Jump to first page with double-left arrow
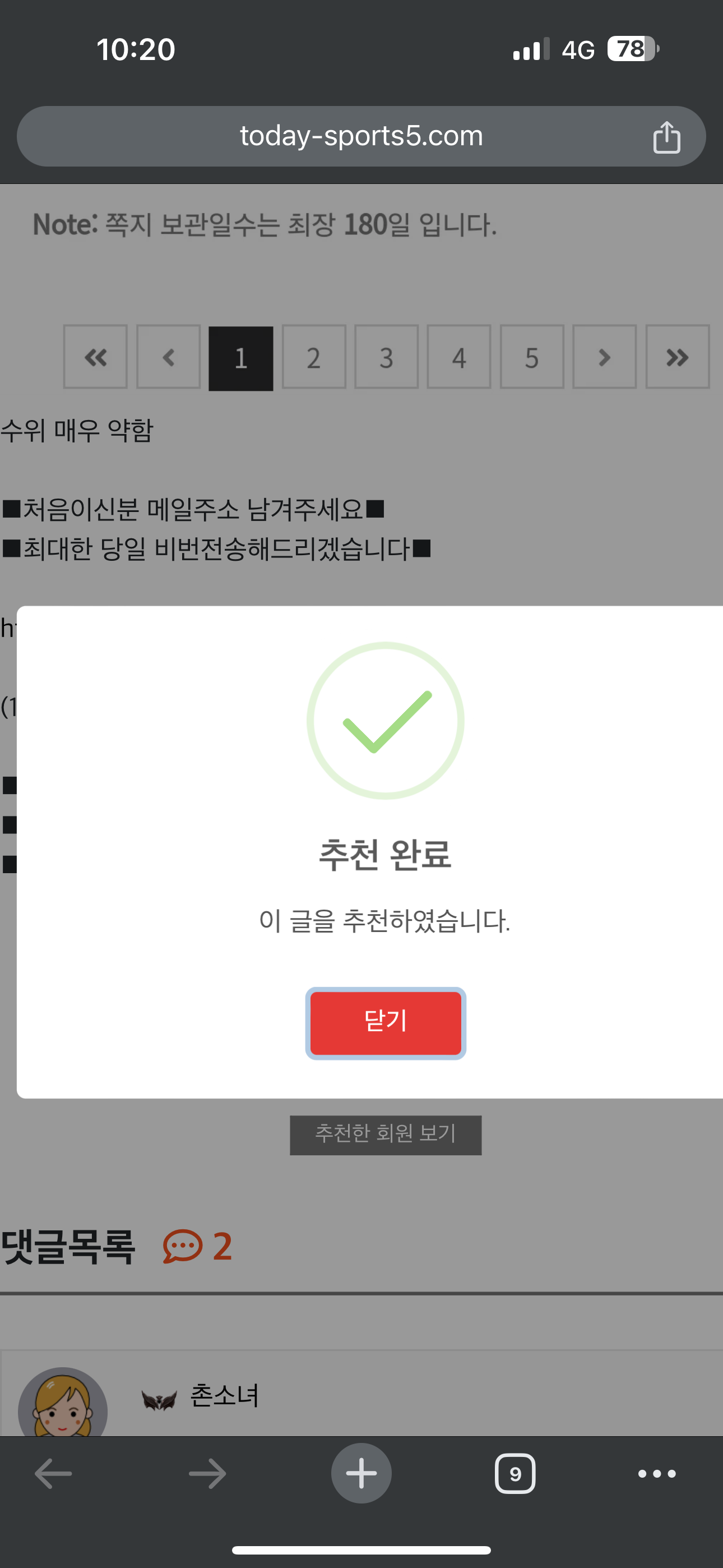The width and height of the screenshot is (723, 1568). tap(95, 357)
